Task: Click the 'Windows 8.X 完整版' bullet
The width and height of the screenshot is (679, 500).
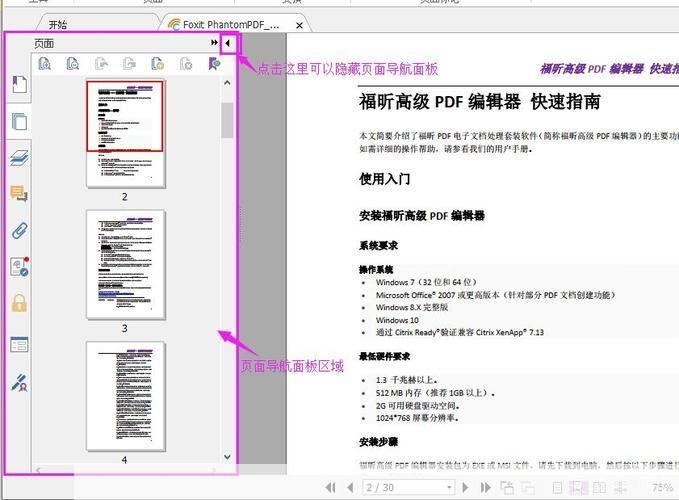Action: (x=412, y=307)
